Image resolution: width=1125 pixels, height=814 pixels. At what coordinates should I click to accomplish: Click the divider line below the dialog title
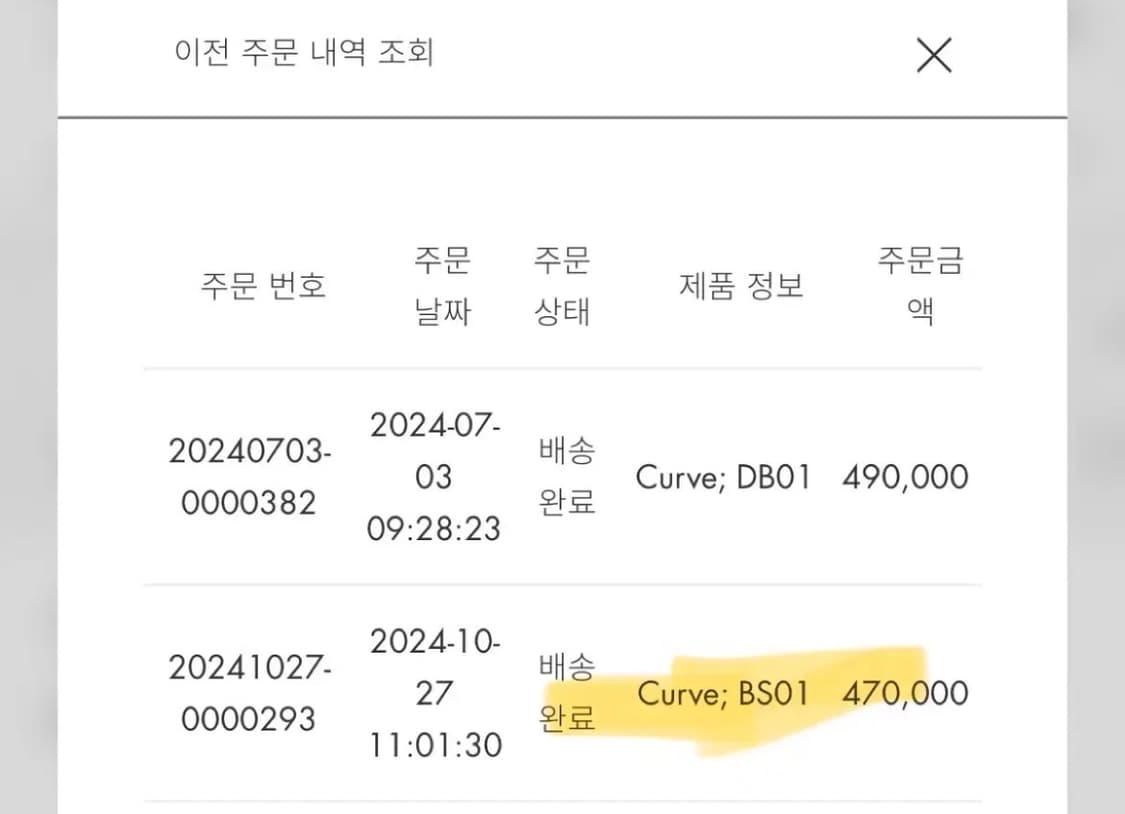(x=562, y=116)
